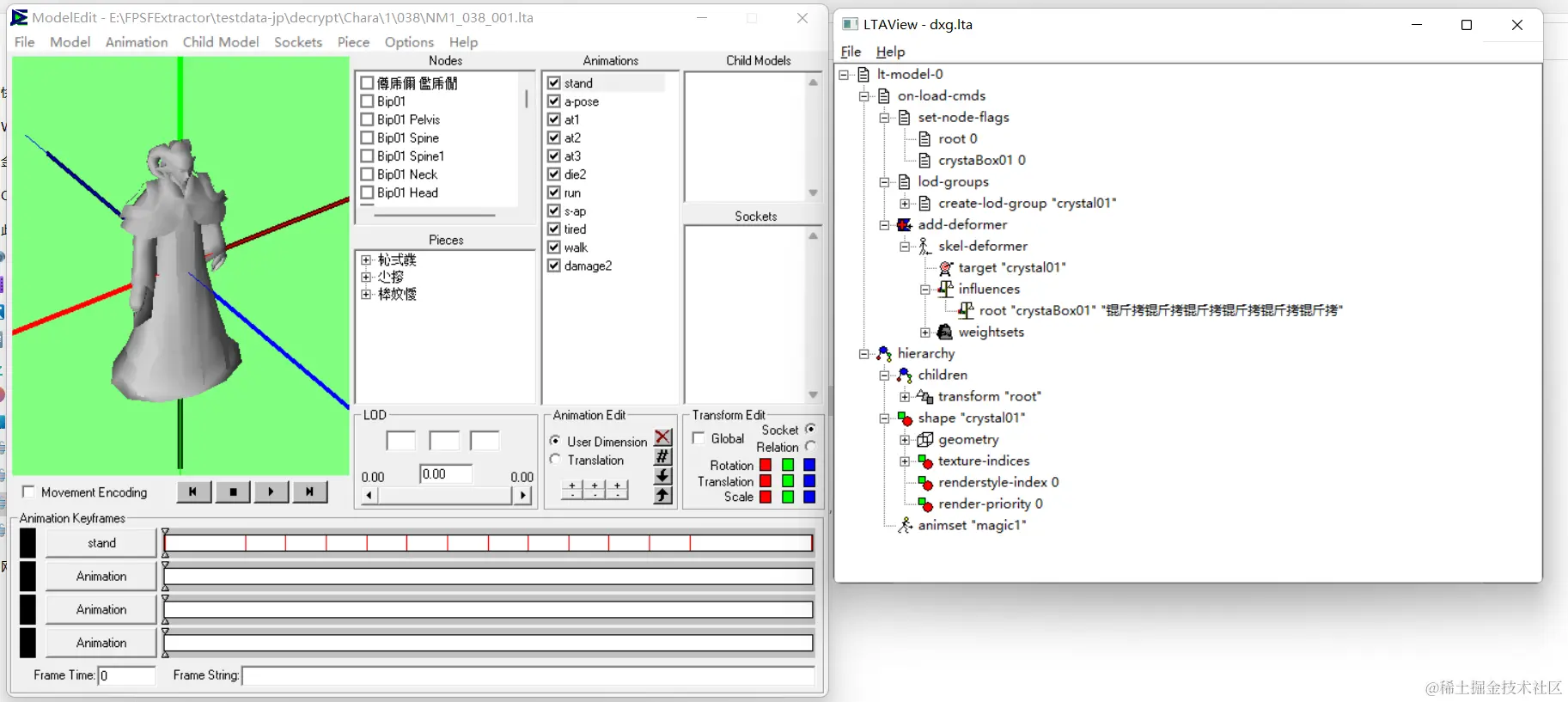Click the children node icon
1568x702 pixels.
(x=904, y=375)
